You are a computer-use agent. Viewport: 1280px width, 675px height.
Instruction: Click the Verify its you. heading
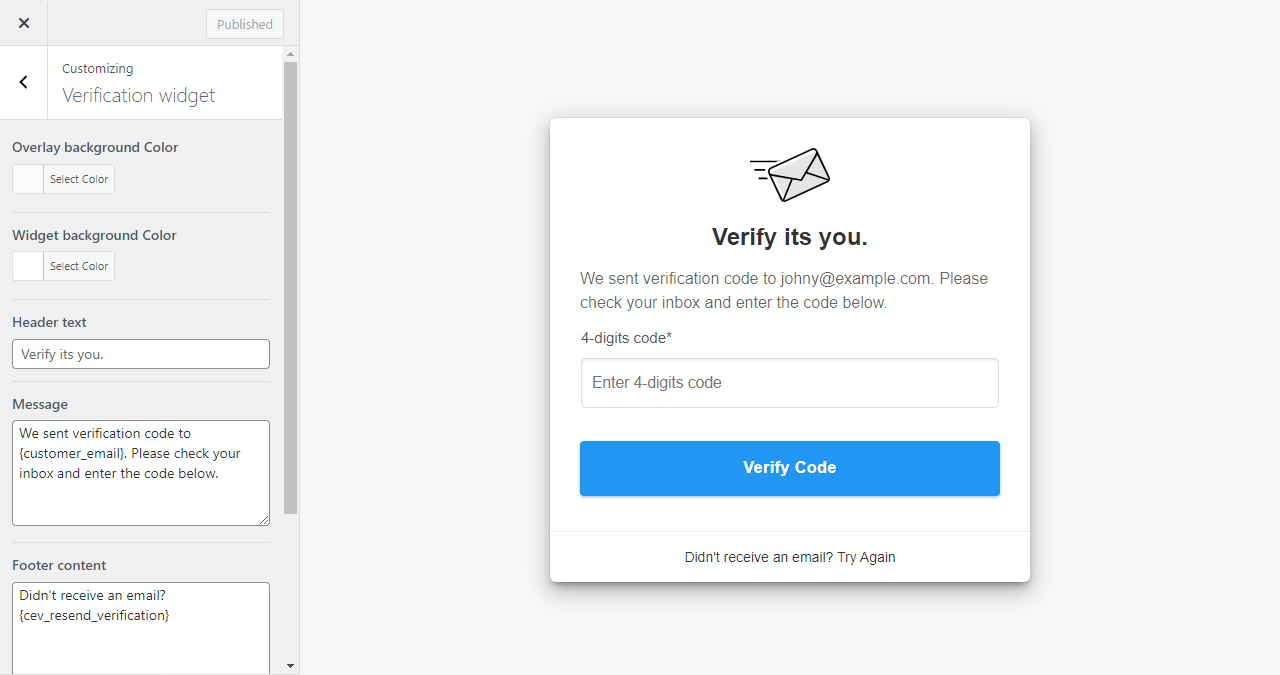[790, 237]
